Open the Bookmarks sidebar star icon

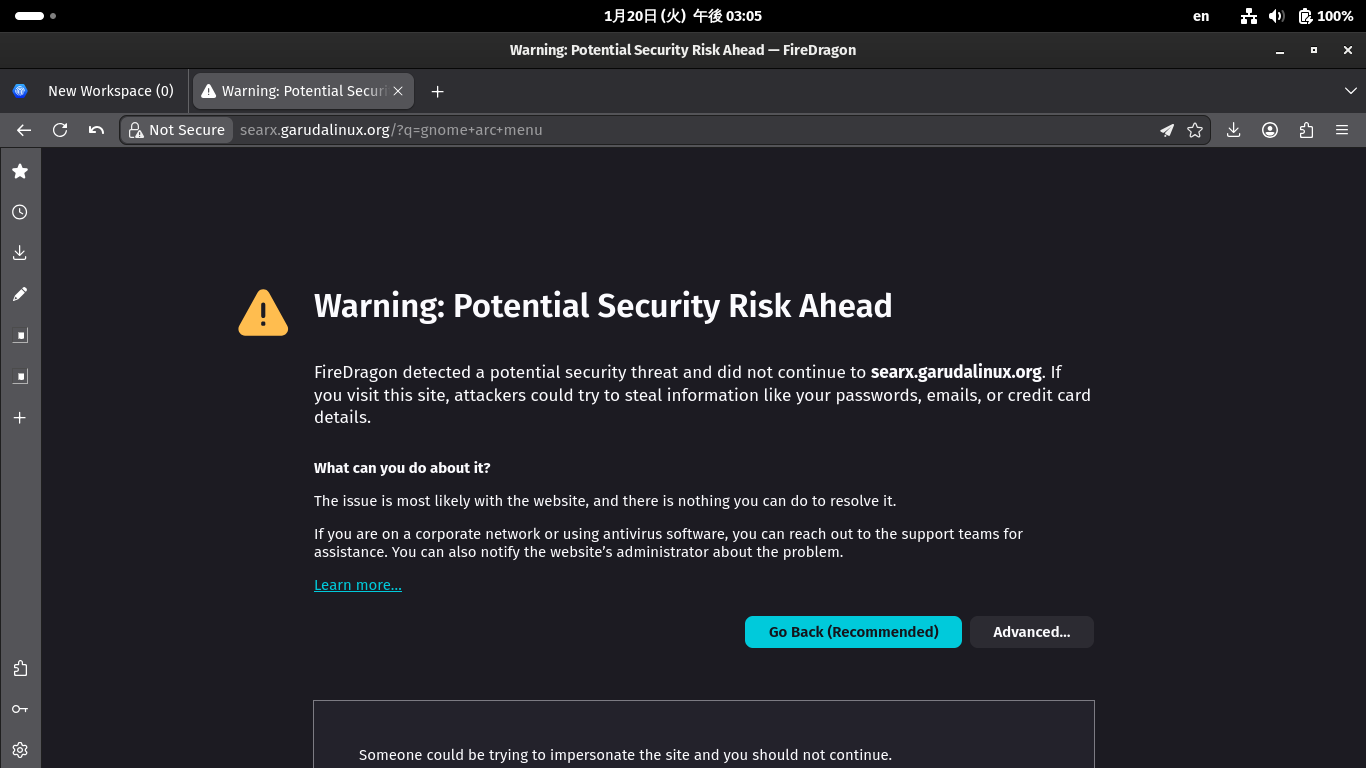[20, 171]
